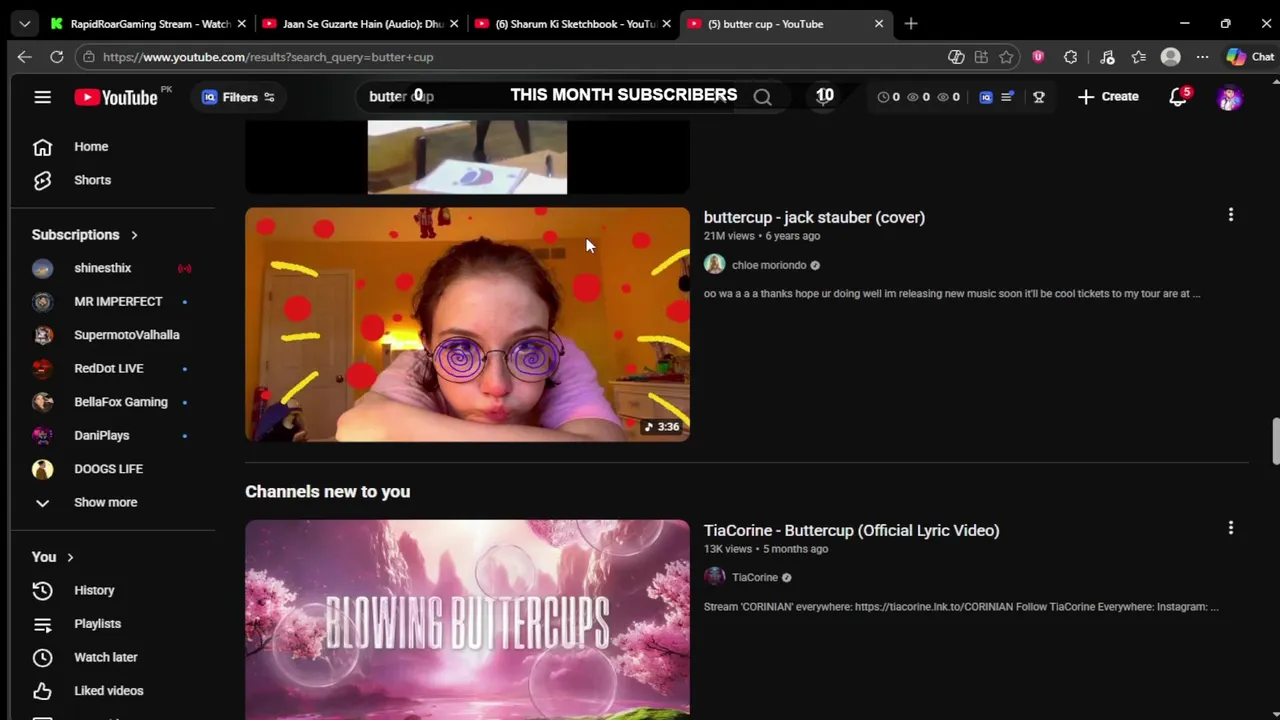Screen dimensions: 1280x720
Task: Open more options for the buttercup cover video
Action: [1231, 215]
